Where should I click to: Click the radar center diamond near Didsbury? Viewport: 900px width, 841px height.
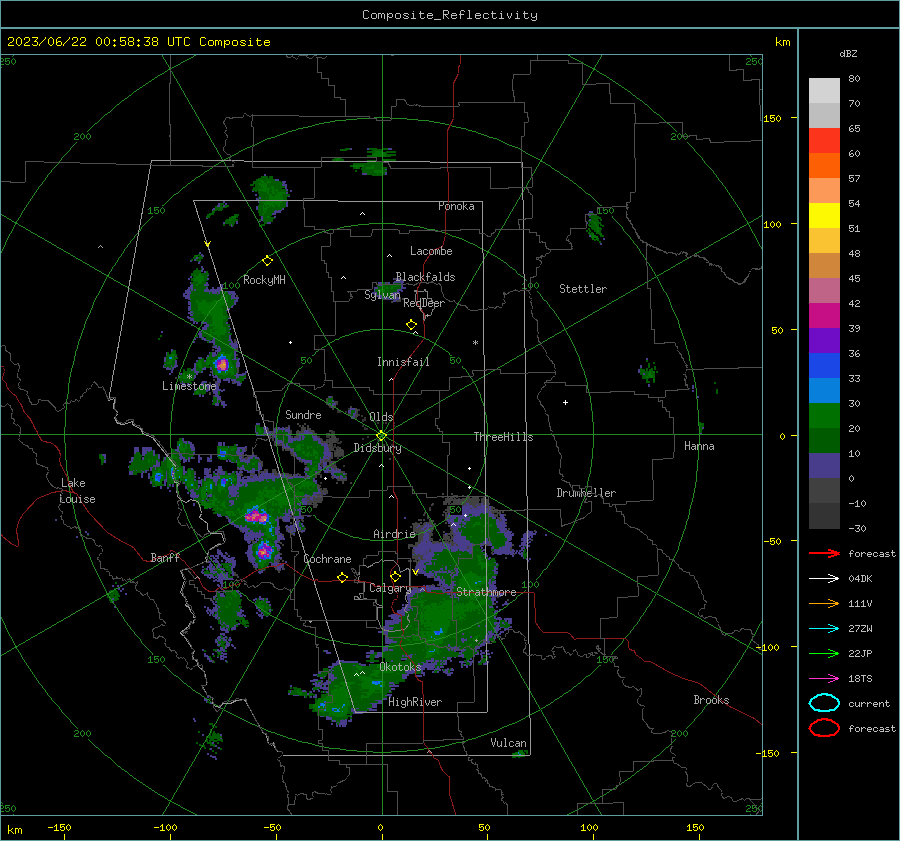coord(381,435)
